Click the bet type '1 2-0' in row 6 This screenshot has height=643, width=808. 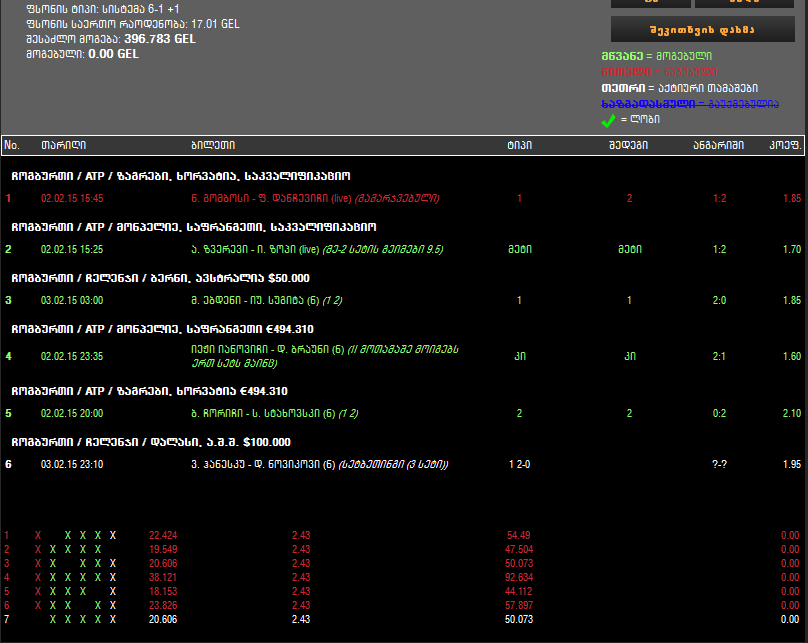pos(519,464)
